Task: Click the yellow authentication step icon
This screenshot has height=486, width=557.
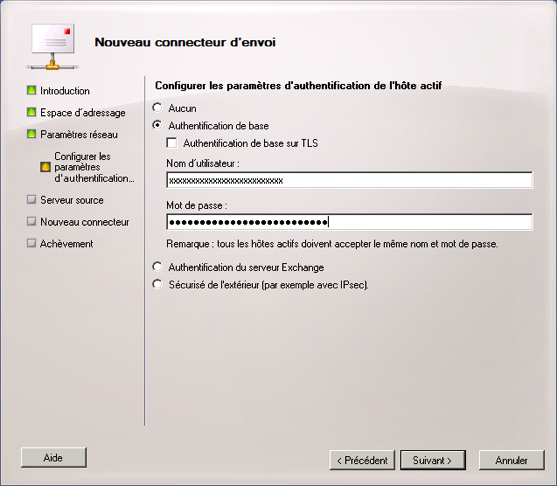Action: (x=45, y=167)
